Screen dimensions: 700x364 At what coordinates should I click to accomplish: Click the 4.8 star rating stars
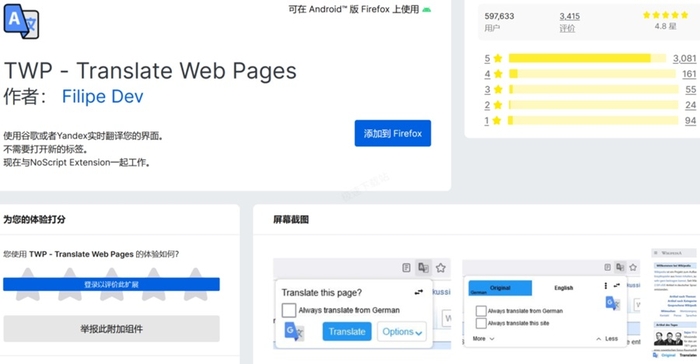point(667,16)
